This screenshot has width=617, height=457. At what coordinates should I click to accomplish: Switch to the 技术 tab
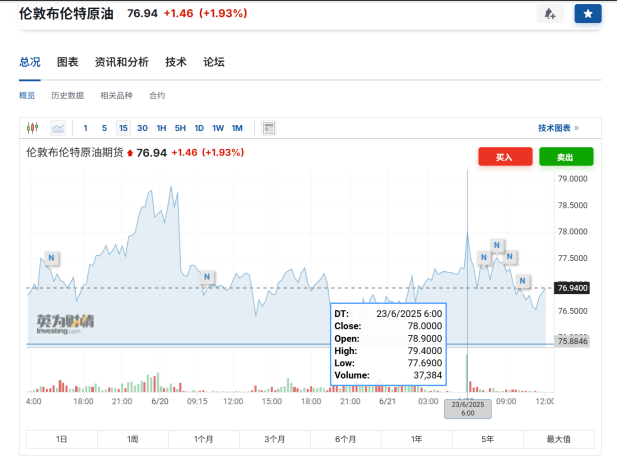tap(175, 62)
